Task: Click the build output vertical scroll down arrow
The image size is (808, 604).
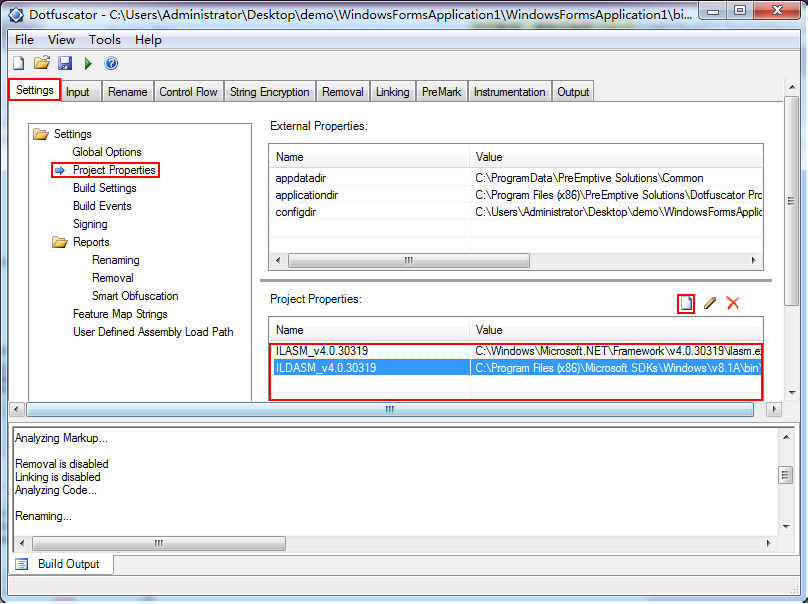Action: click(x=786, y=527)
